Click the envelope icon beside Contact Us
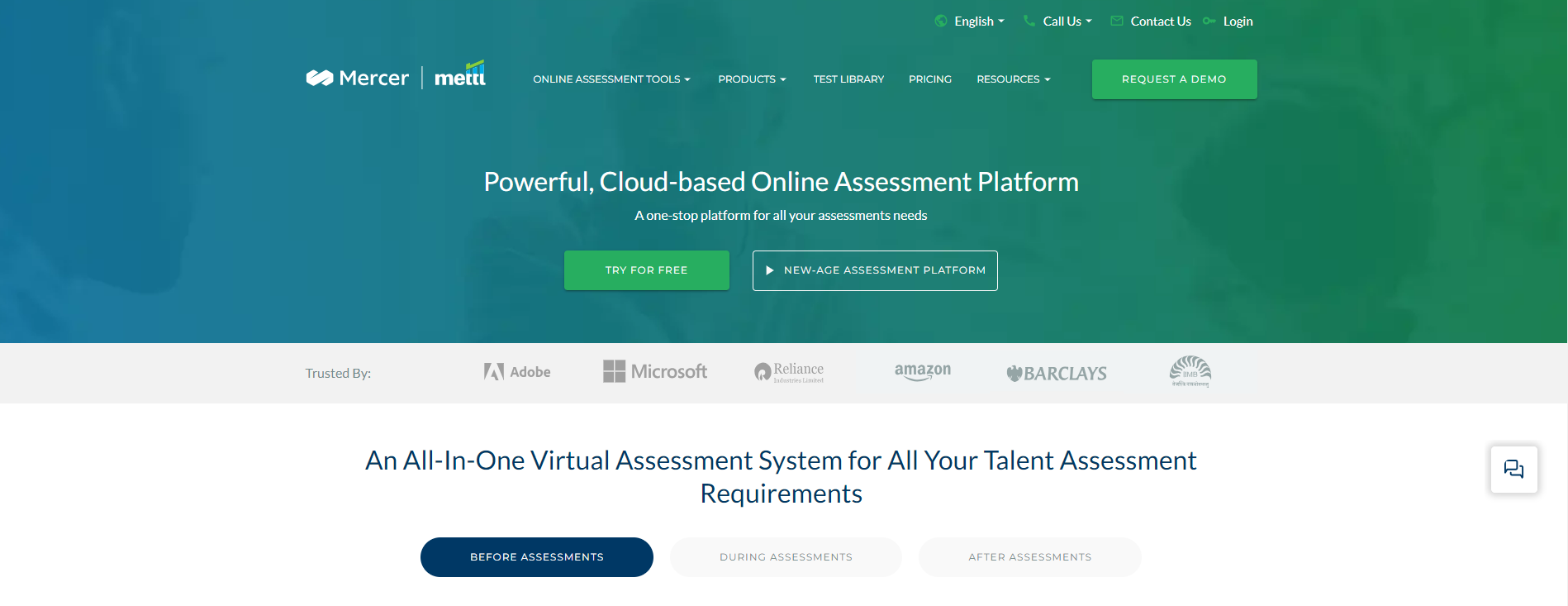 coord(1117,21)
